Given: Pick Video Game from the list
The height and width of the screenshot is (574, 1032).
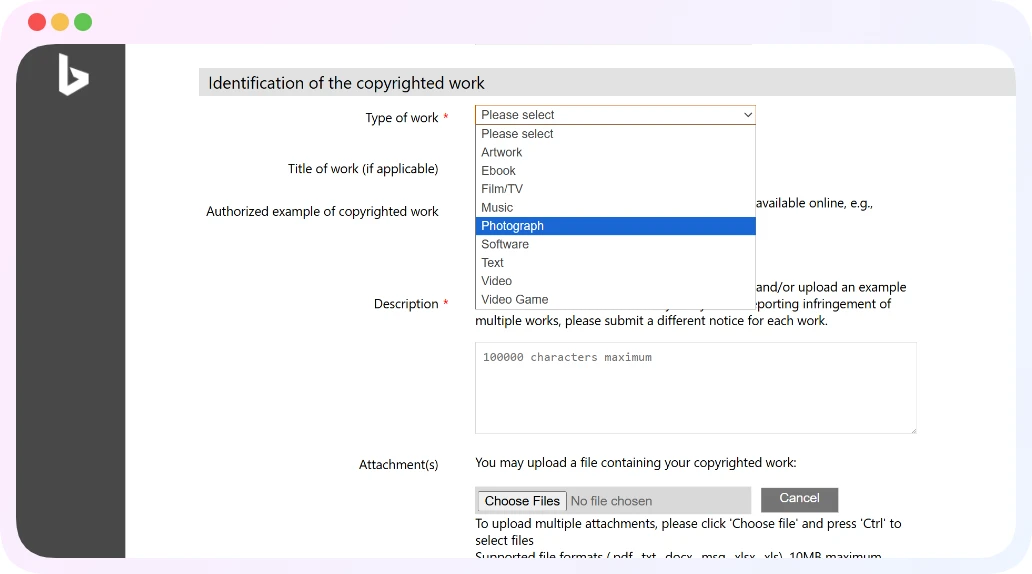Looking at the screenshot, I should (x=615, y=300).
